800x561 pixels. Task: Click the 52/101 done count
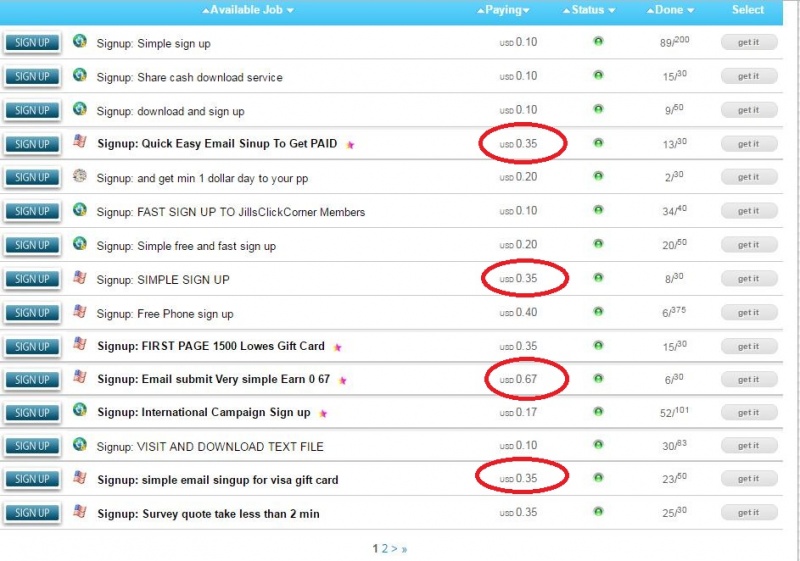[674, 412]
